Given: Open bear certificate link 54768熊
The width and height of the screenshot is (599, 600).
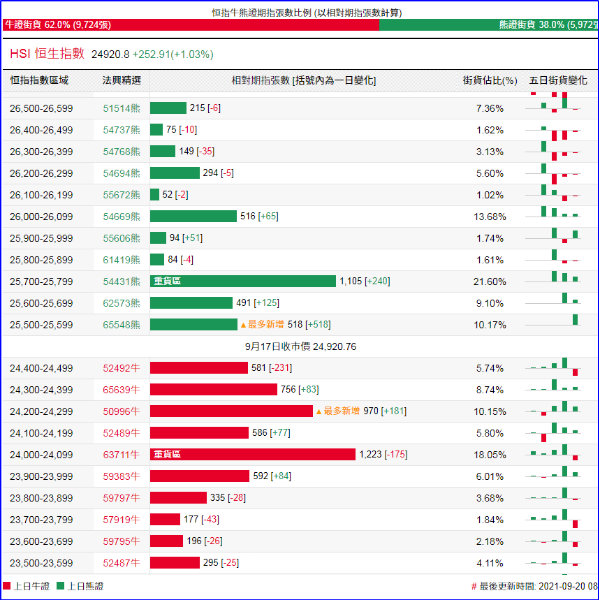Looking at the screenshot, I should [x=121, y=152].
